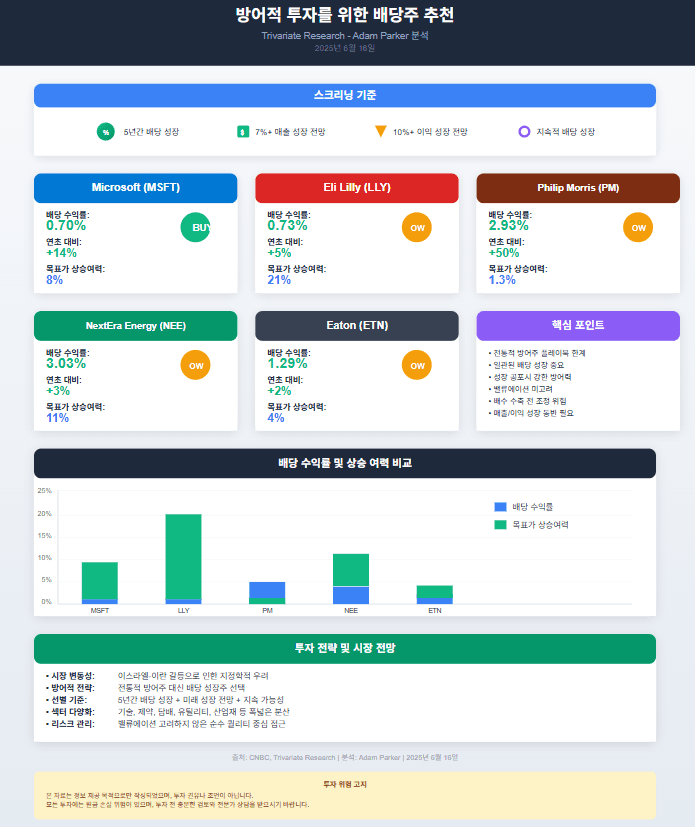This screenshot has width=695, height=827.
Task: Click the 방어적 전략 strategy row label
Action: 70,688
